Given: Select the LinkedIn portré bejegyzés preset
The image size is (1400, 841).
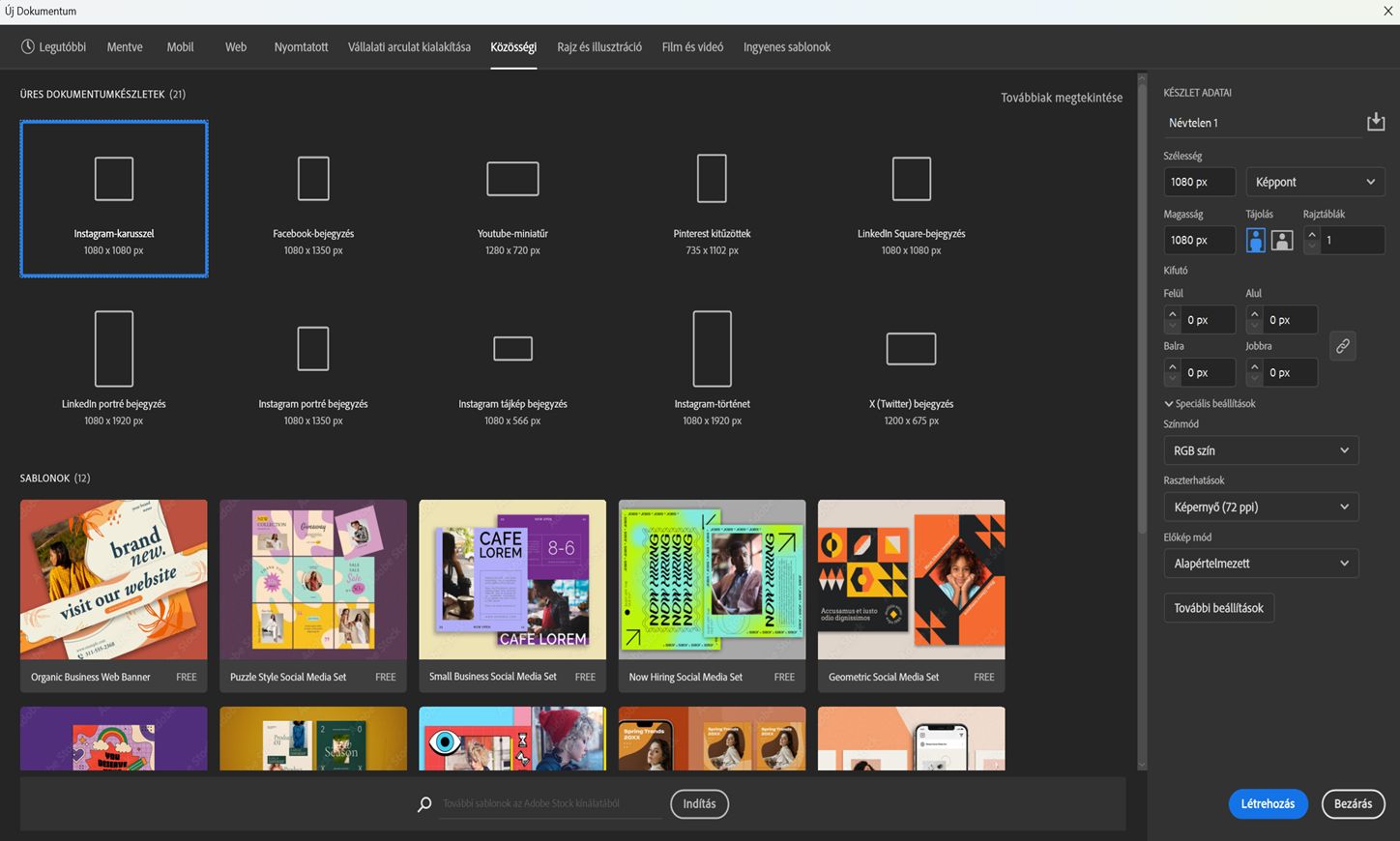Looking at the screenshot, I should 114,368.
